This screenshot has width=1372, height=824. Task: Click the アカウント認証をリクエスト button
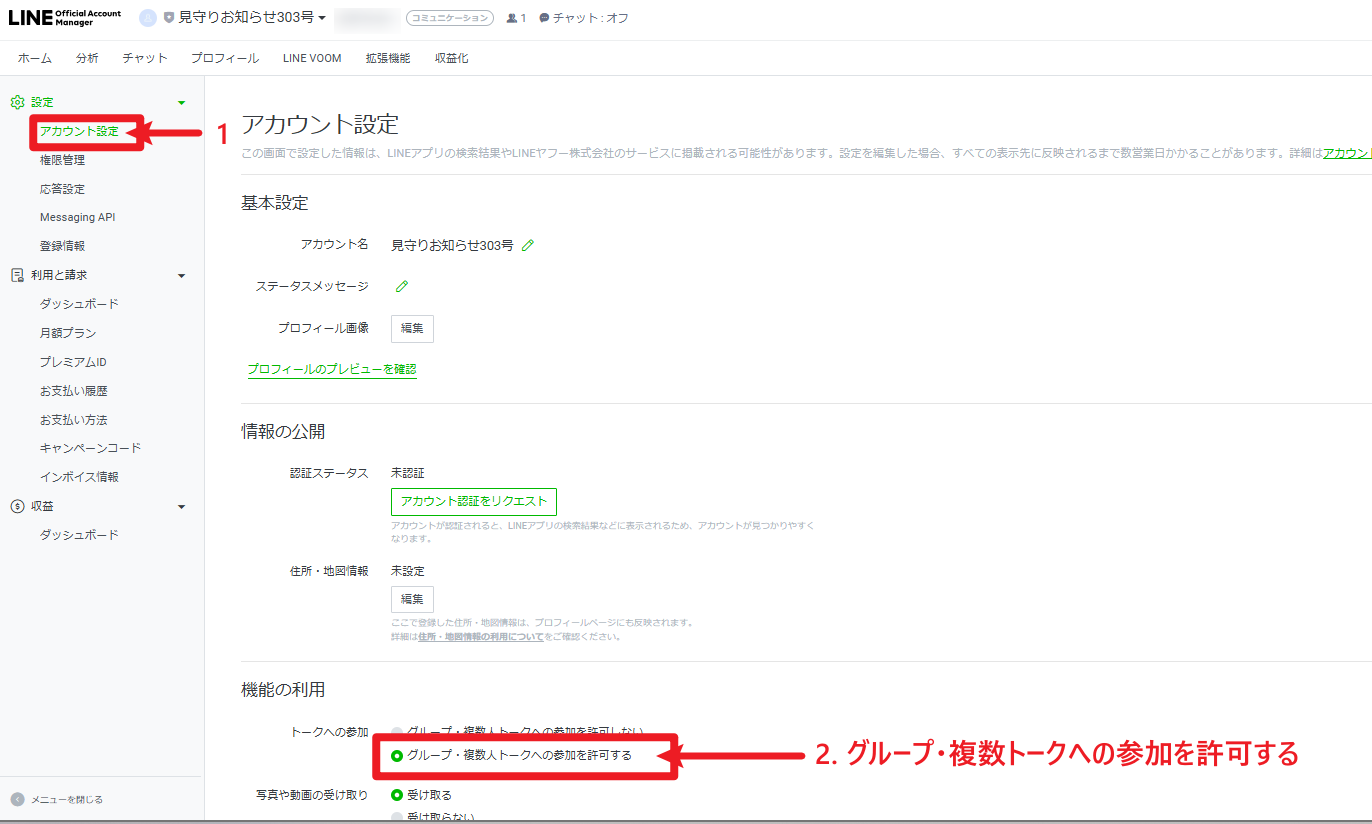474,501
